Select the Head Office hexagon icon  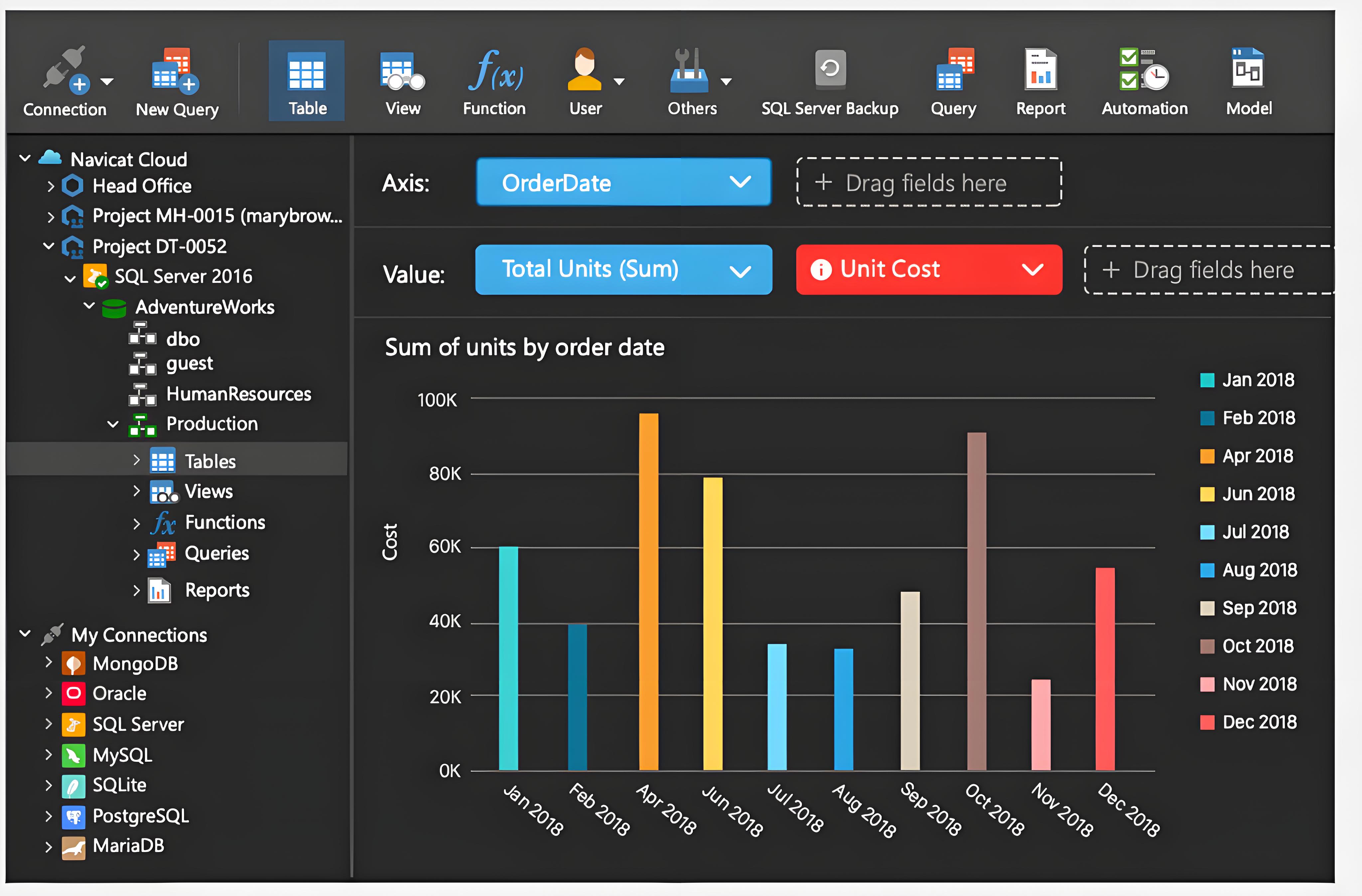point(73,186)
